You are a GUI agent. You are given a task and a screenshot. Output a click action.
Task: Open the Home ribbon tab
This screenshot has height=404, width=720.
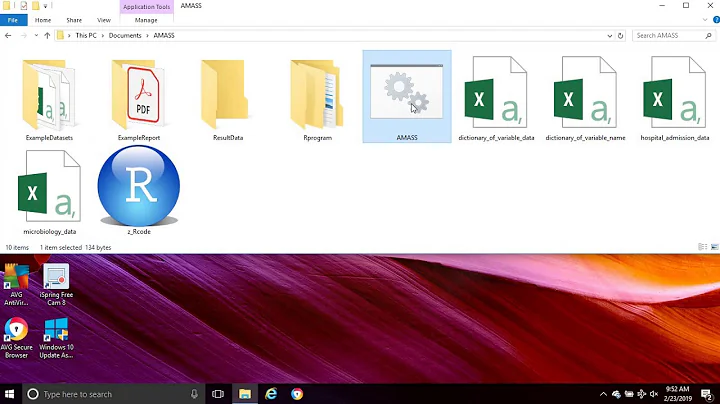(43, 20)
